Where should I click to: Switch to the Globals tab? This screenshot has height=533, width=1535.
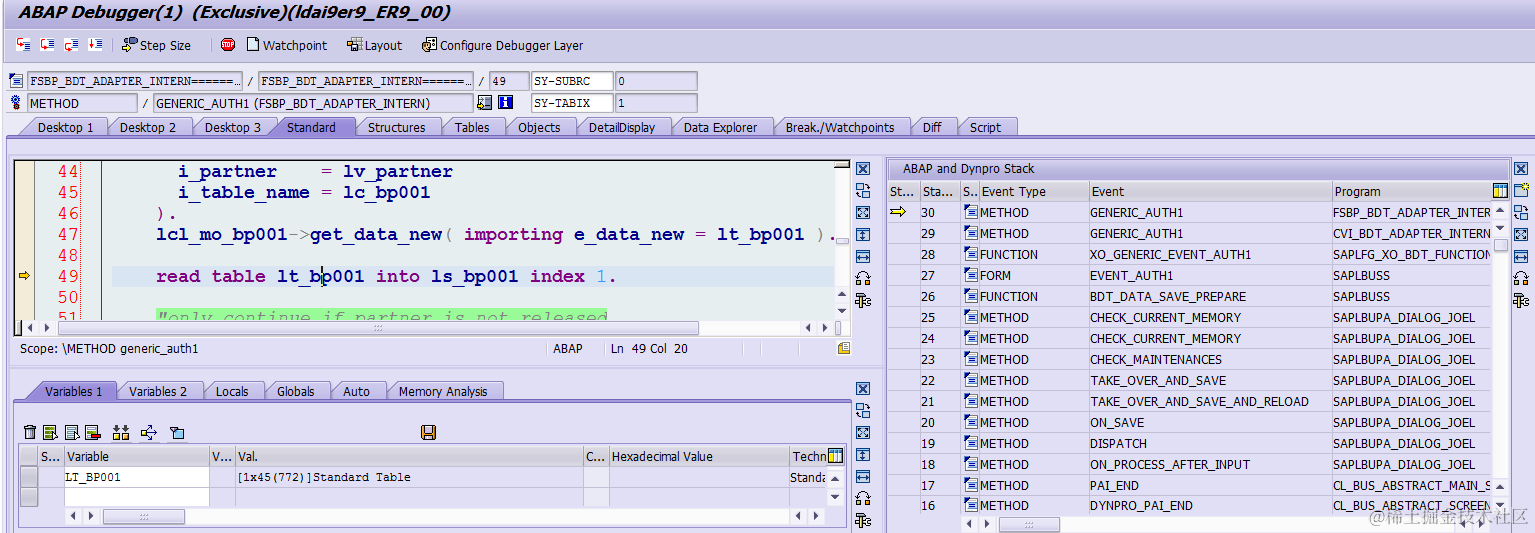(295, 391)
